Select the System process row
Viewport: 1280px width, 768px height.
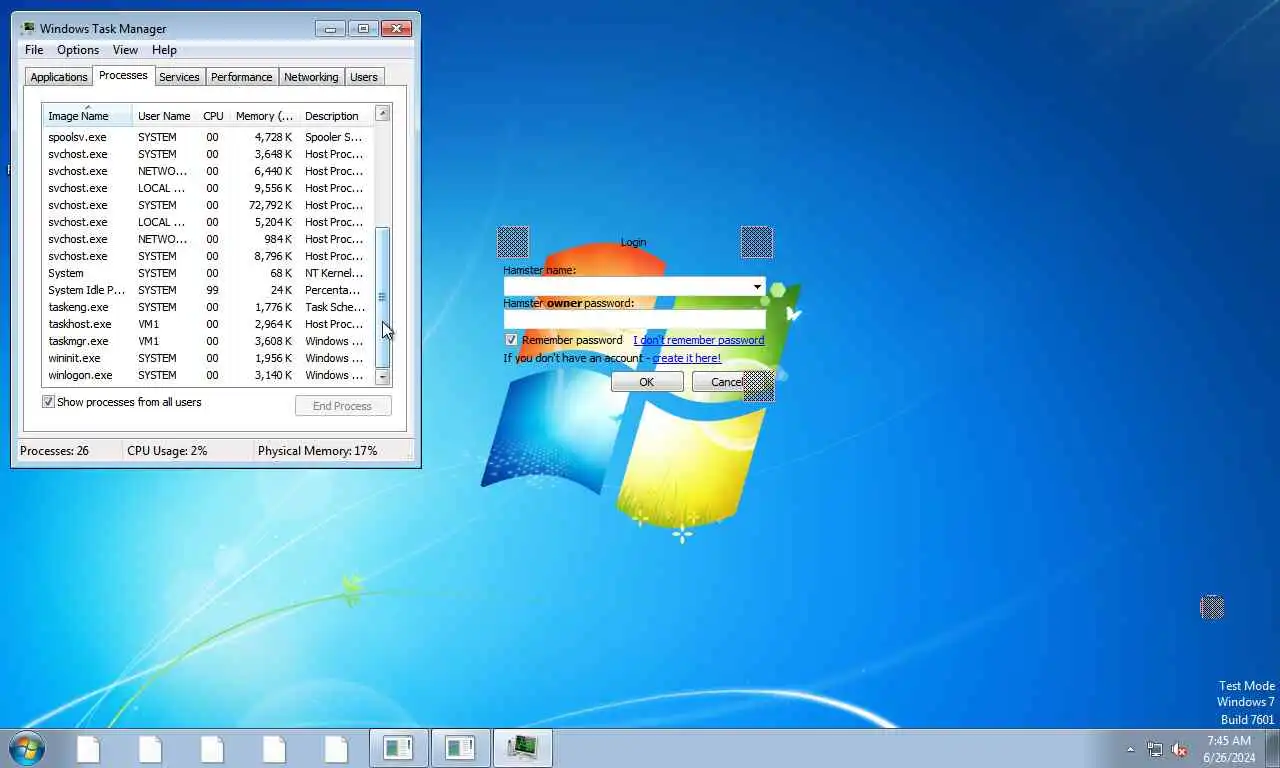pos(208,273)
